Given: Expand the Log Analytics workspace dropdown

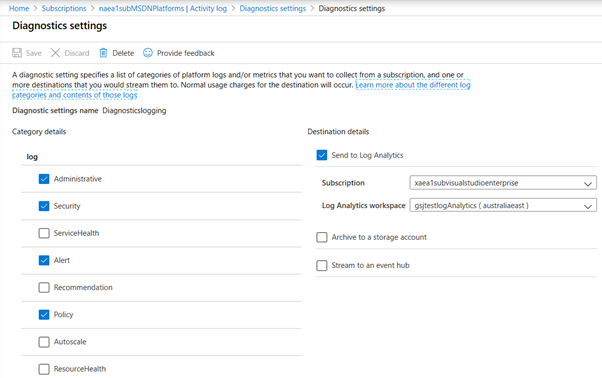Looking at the screenshot, I should 503,205.
